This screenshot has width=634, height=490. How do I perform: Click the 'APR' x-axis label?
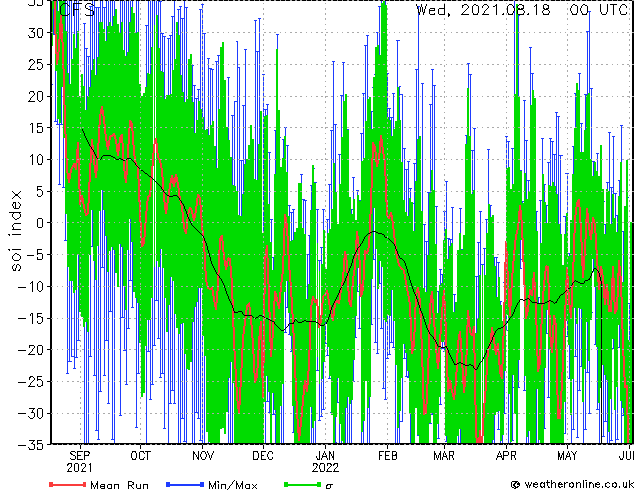(506, 456)
